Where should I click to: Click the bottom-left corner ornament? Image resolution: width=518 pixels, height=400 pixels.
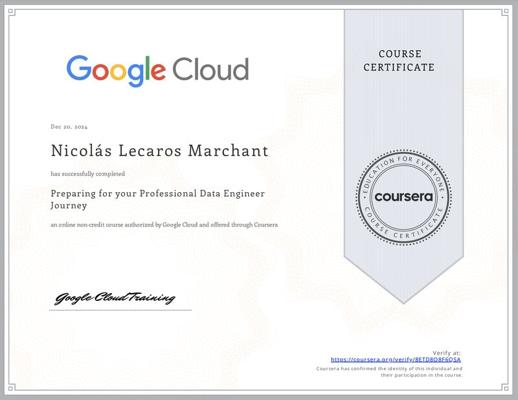pos(11,387)
